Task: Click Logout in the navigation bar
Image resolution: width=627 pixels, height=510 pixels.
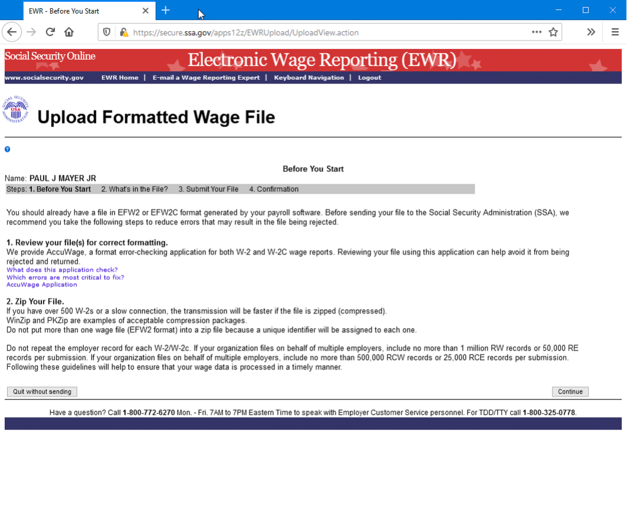Action: point(369,77)
